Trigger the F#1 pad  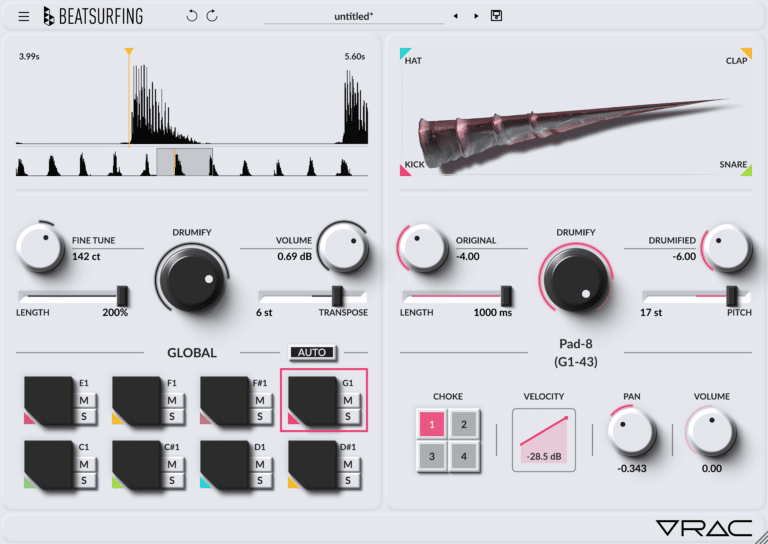225,401
